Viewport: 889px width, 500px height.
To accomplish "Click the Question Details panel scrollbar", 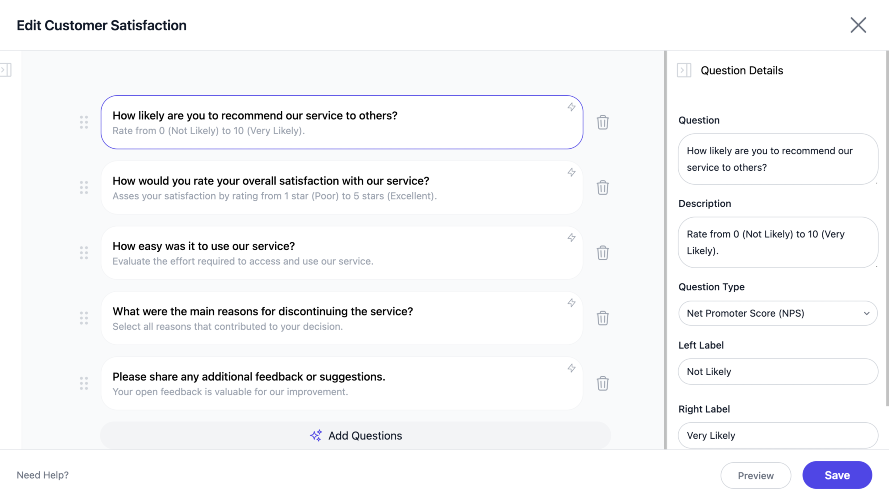I will tap(887, 228).
